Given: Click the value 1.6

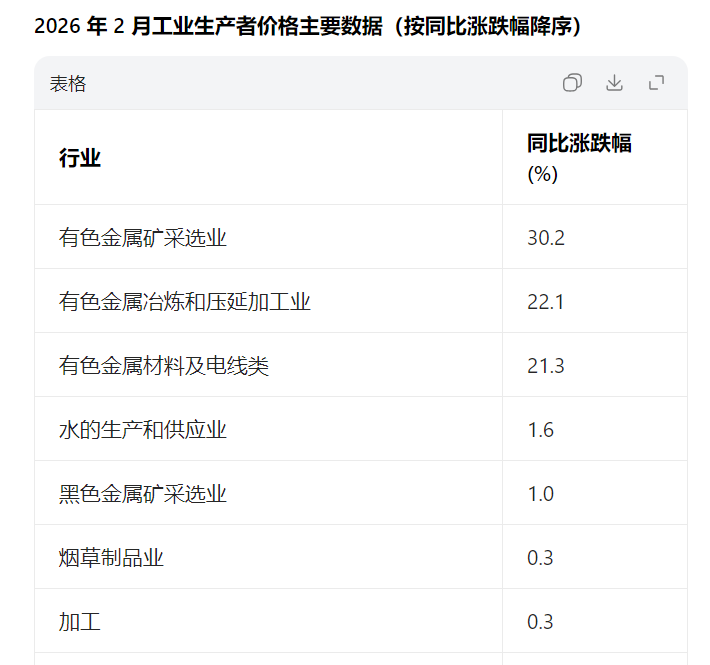Looking at the screenshot, I should pyautogui.click(x=541, y=430).
